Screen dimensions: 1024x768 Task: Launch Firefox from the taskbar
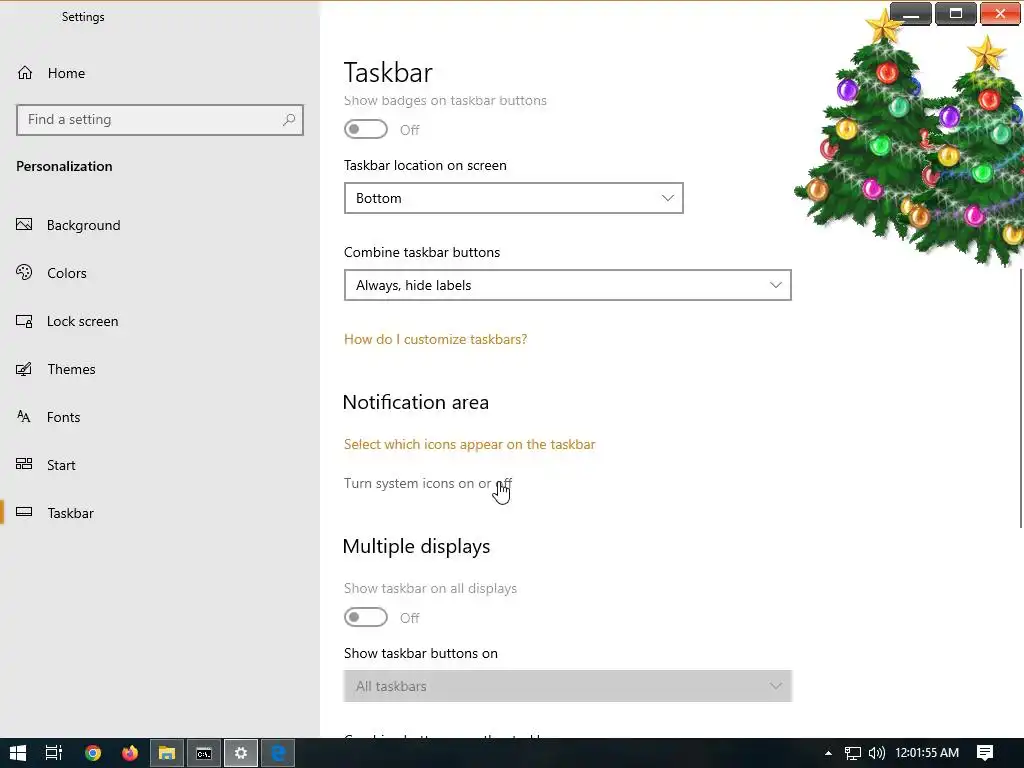point(130,753)
